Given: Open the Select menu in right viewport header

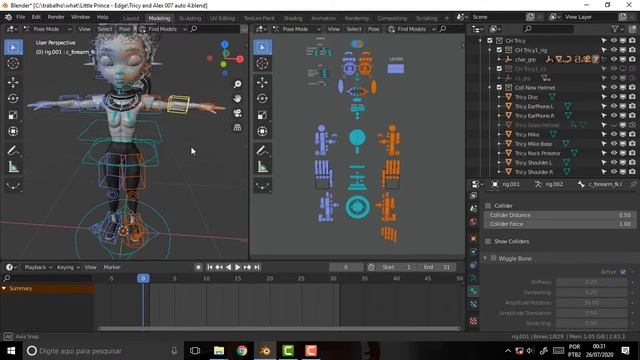Looking at the screenshot, I should click(354, 29).
